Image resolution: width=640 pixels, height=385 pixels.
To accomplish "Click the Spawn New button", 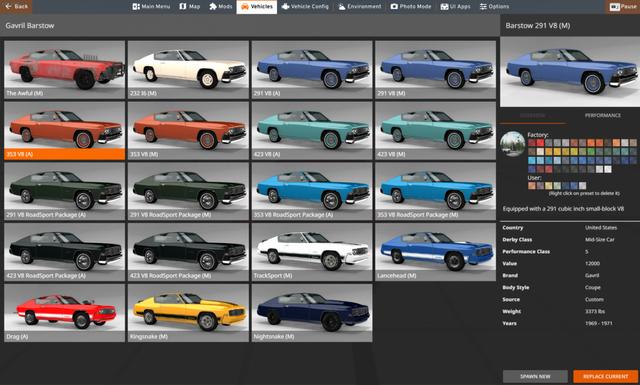I will 535,376.
